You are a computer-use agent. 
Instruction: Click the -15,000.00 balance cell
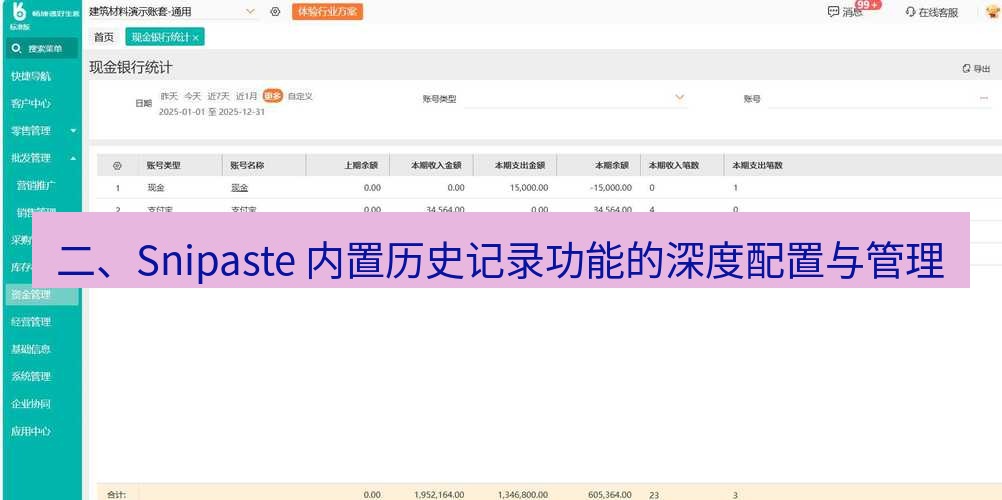pyautogui.click(x=610, y=188)
